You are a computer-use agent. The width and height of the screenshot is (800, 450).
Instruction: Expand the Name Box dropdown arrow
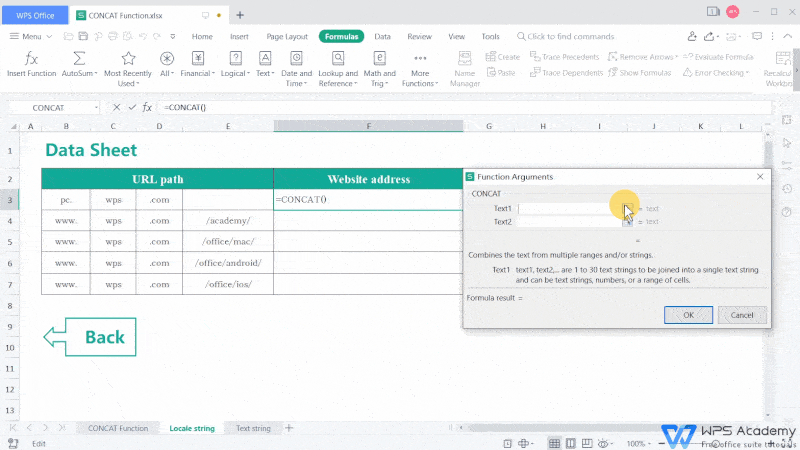(x=96, y=107)
